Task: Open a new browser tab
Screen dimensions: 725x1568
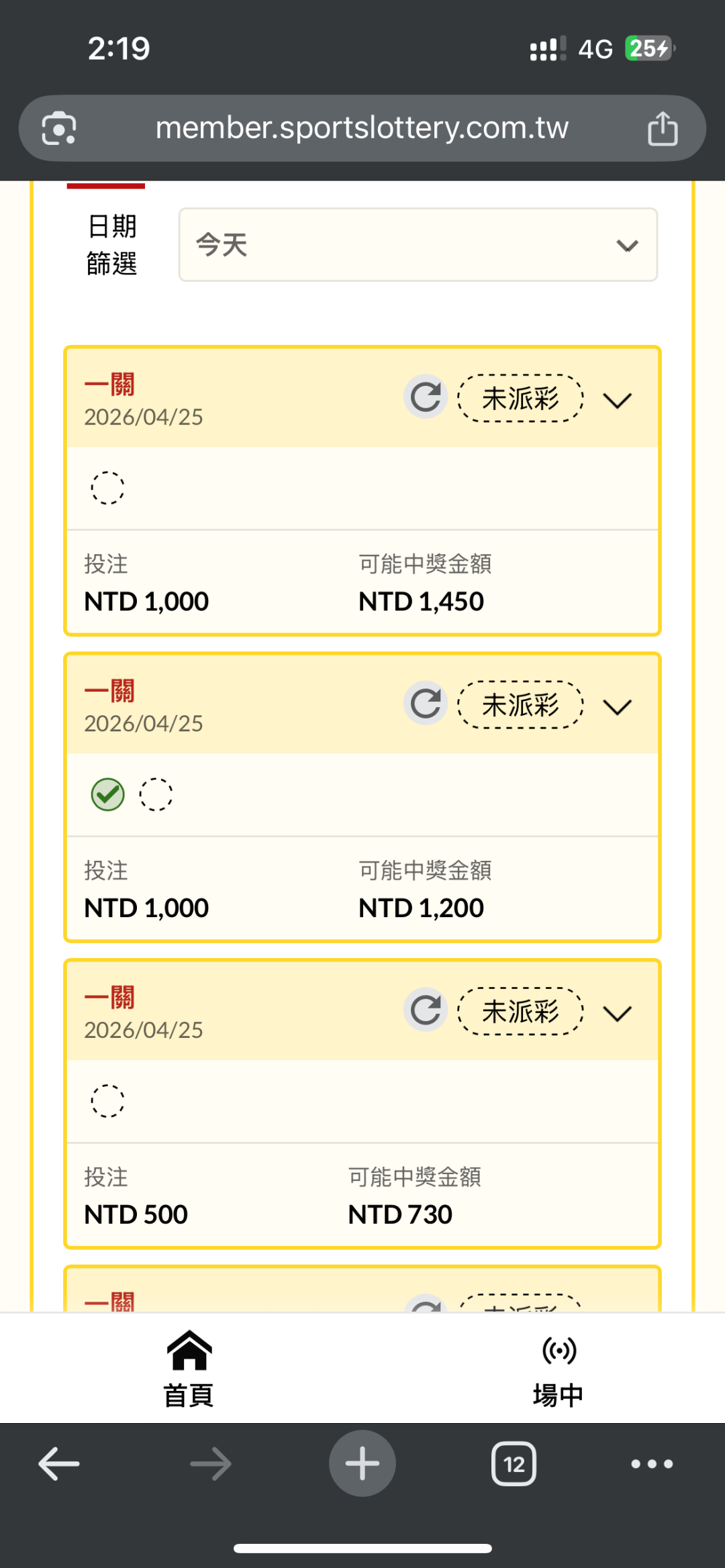Action: pos(362,1463)
